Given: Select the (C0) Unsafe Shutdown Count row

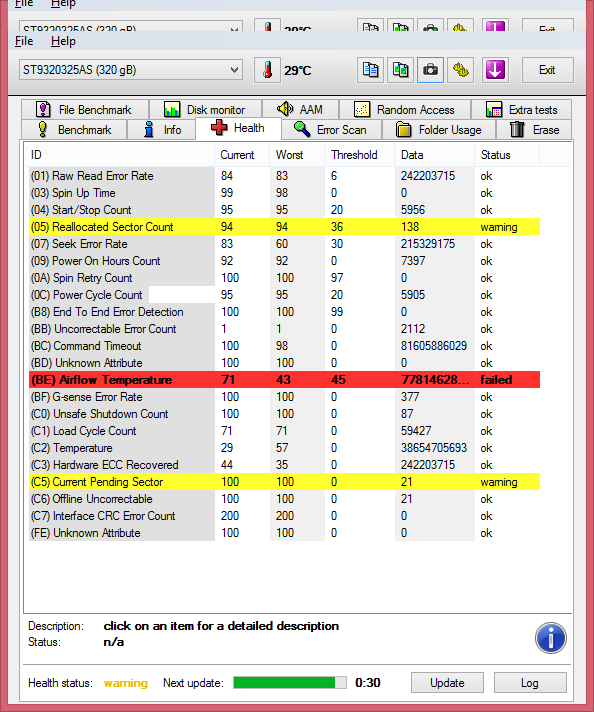Looking at the screenshot, I should pyautogui.click(x=285, y=414).
